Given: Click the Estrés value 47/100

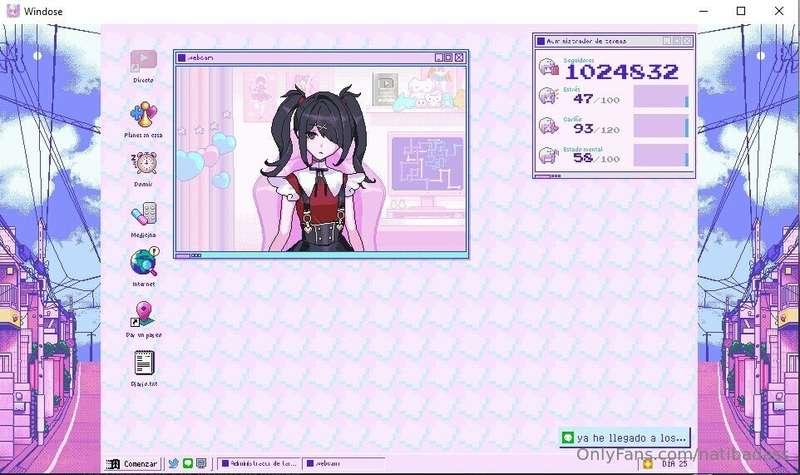Looking at the screenshot, I should (x=596, y=99).
